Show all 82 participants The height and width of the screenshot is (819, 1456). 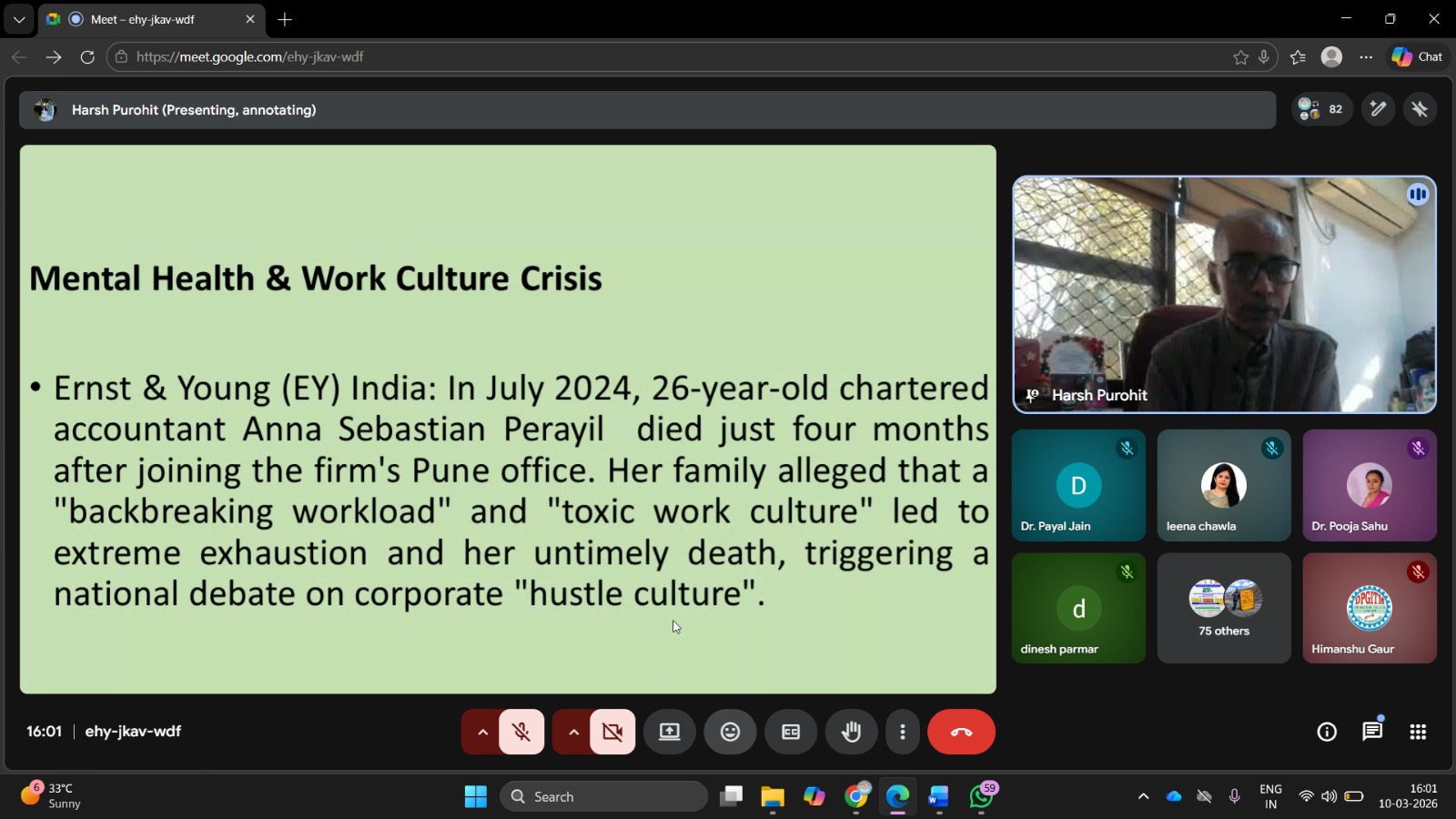click(x=1321, y=109)
